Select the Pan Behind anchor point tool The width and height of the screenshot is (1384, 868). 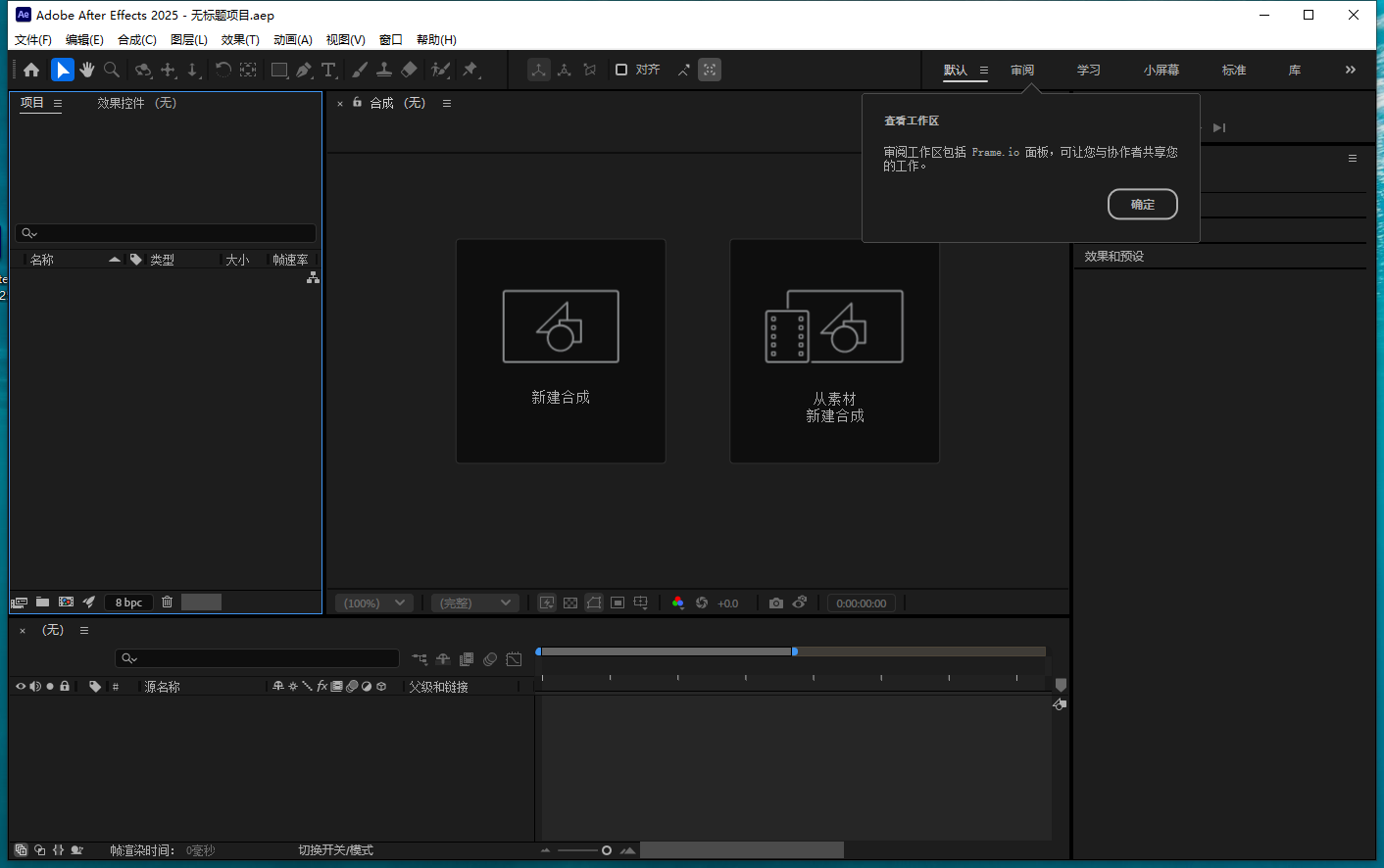click(x=248, y=70)
